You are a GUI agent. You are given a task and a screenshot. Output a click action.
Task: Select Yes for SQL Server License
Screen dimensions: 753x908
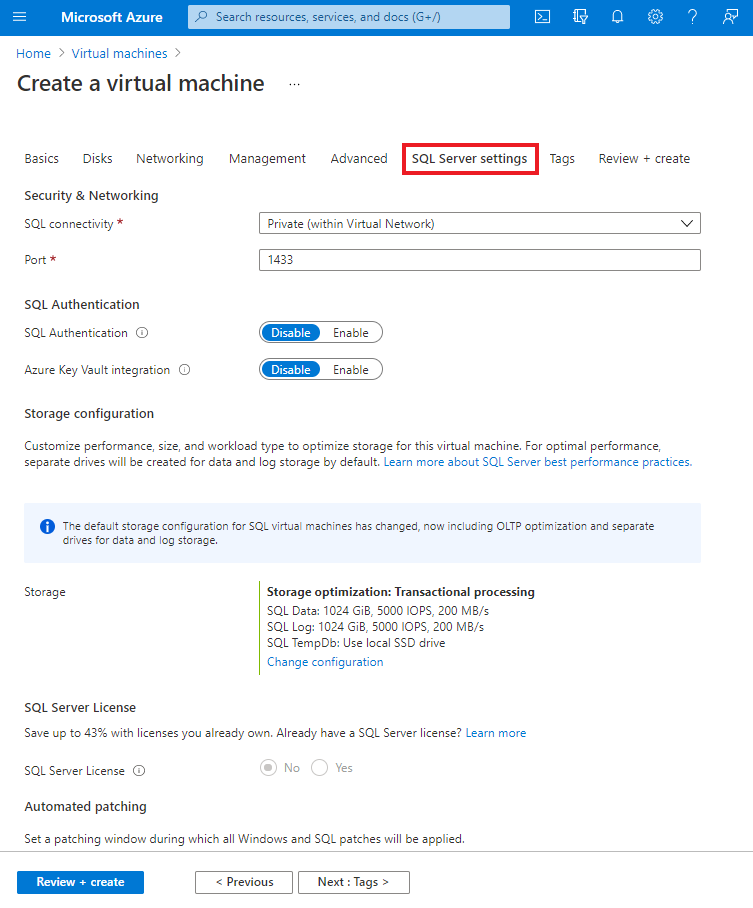click(x=320, y=768)
